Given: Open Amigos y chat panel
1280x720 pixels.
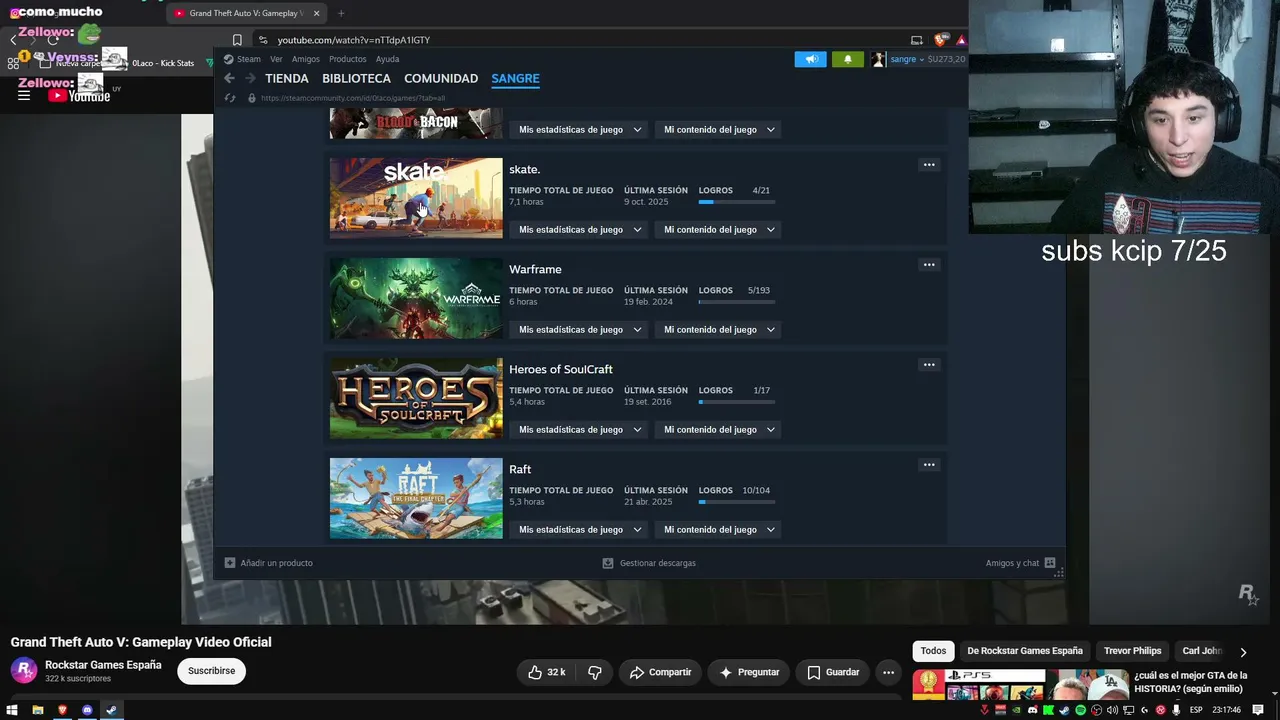Looking at the screenshot, I should (x=1020, y=563).
